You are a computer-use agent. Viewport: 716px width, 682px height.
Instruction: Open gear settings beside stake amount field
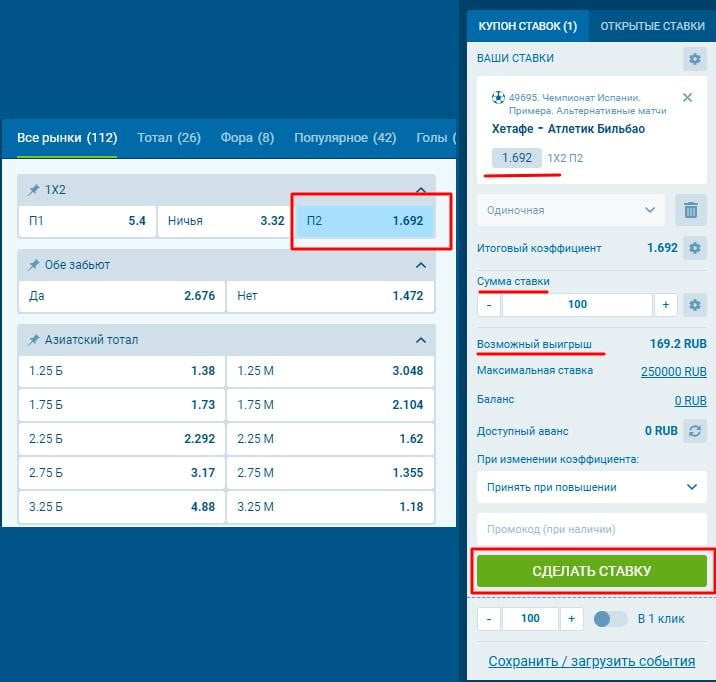(x=694, y=305)
